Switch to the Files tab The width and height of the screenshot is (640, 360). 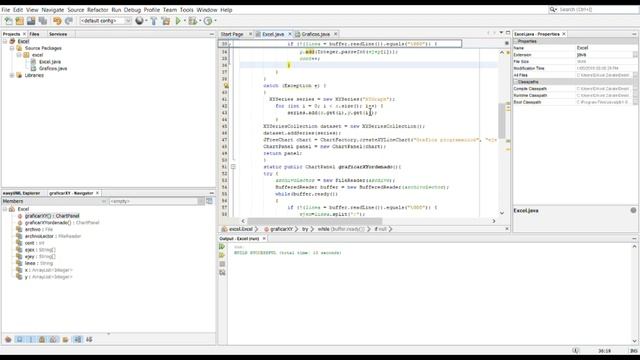pyautogui.click(x=34, y=34)
